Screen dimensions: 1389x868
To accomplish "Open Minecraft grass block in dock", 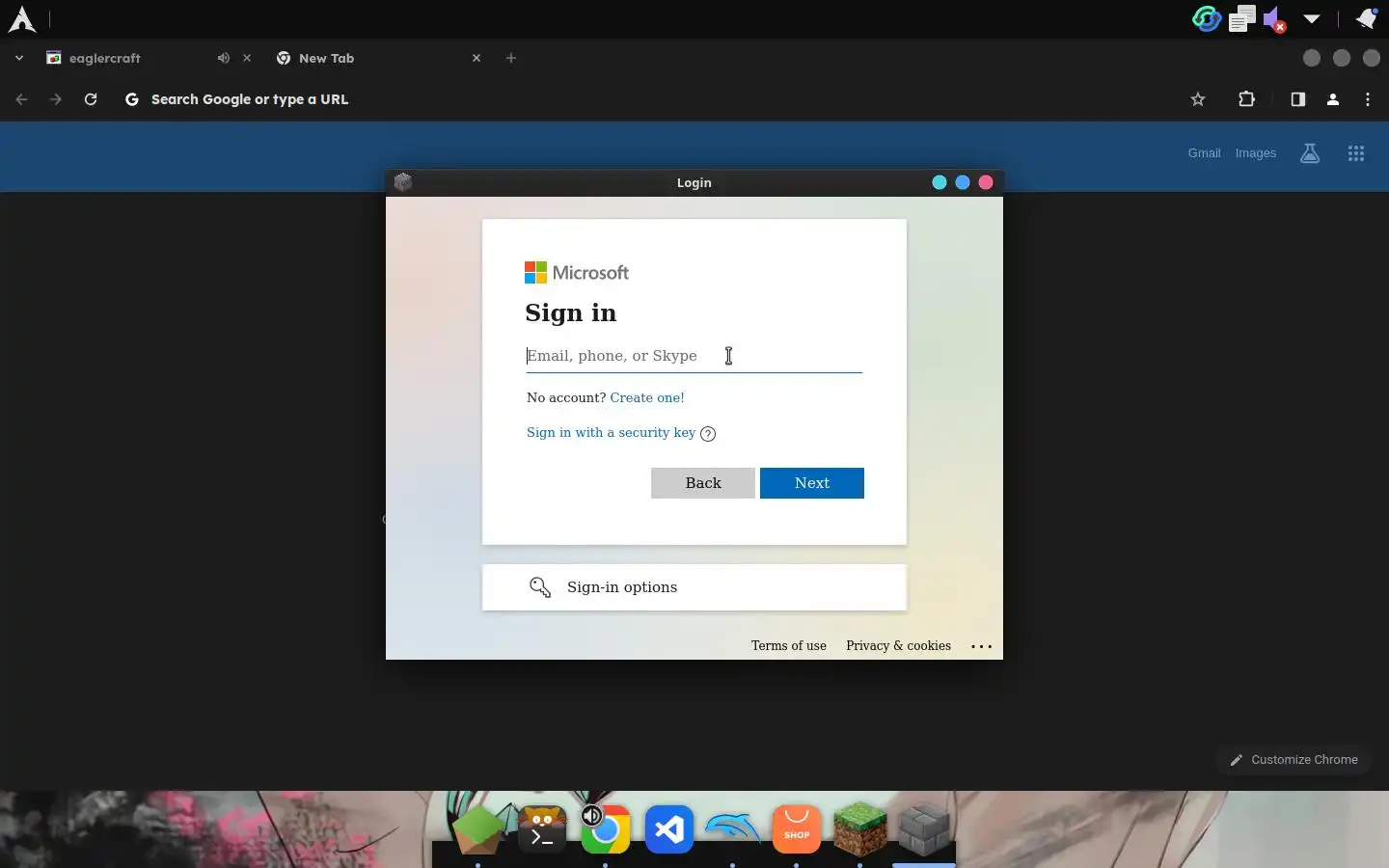I will [860, 829].
